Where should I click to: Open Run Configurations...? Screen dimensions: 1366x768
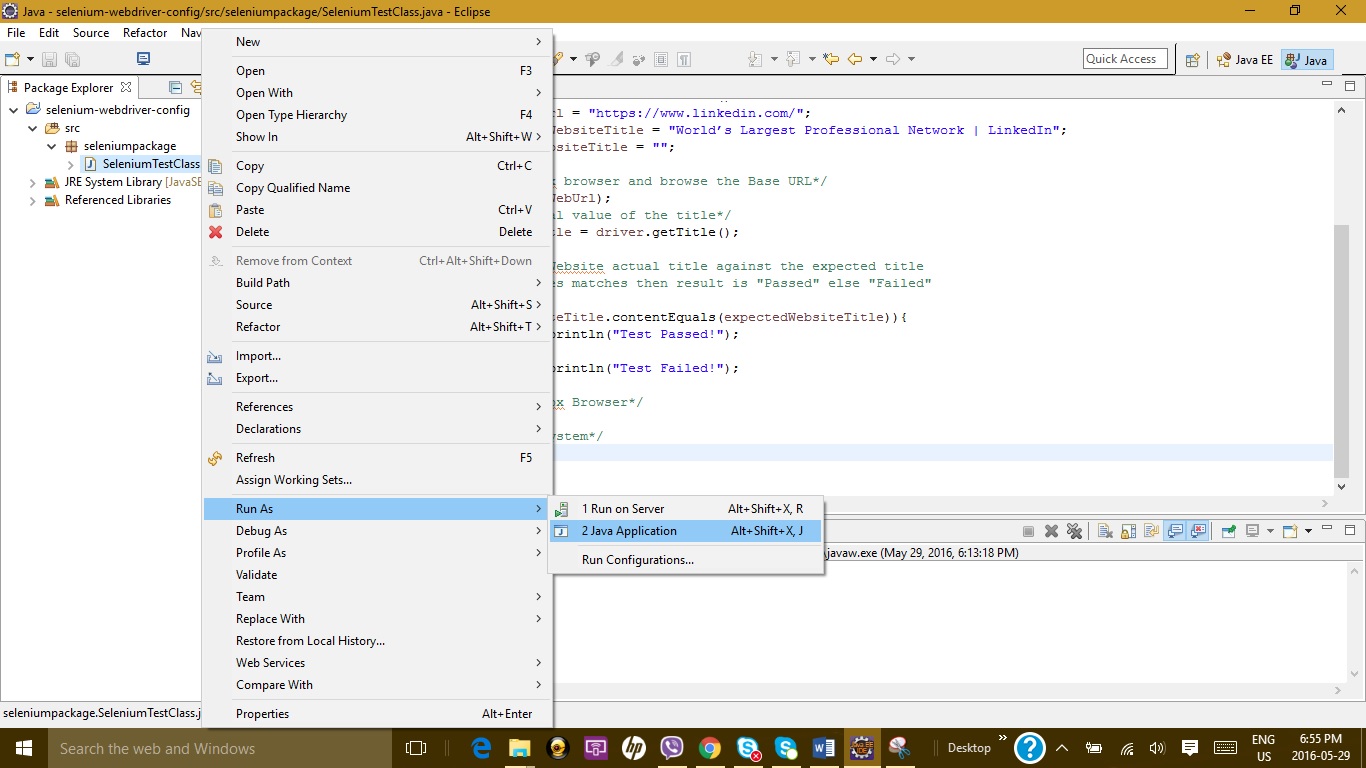(x=685, y=560)
